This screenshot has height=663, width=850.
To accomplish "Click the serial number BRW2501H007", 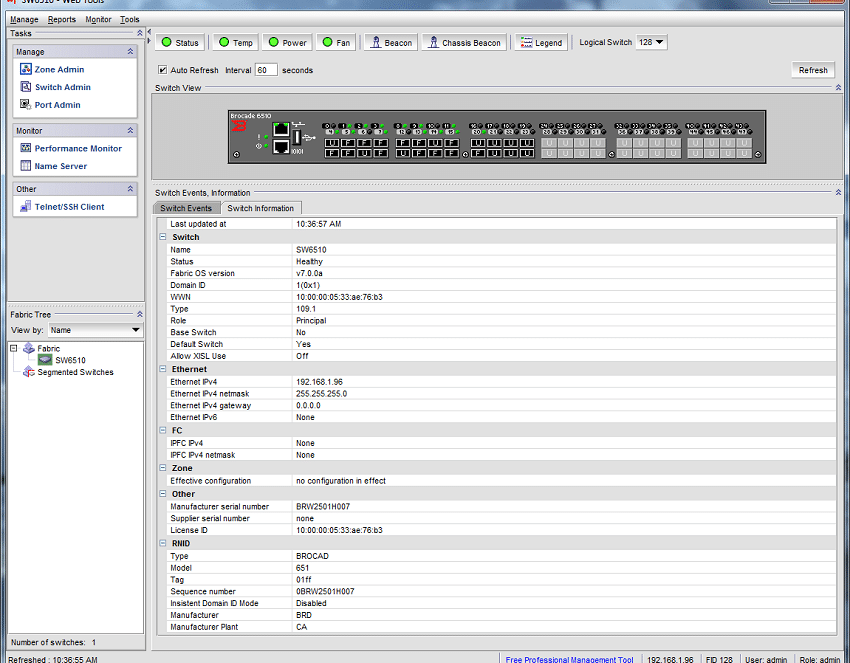I will click(323, 506).
